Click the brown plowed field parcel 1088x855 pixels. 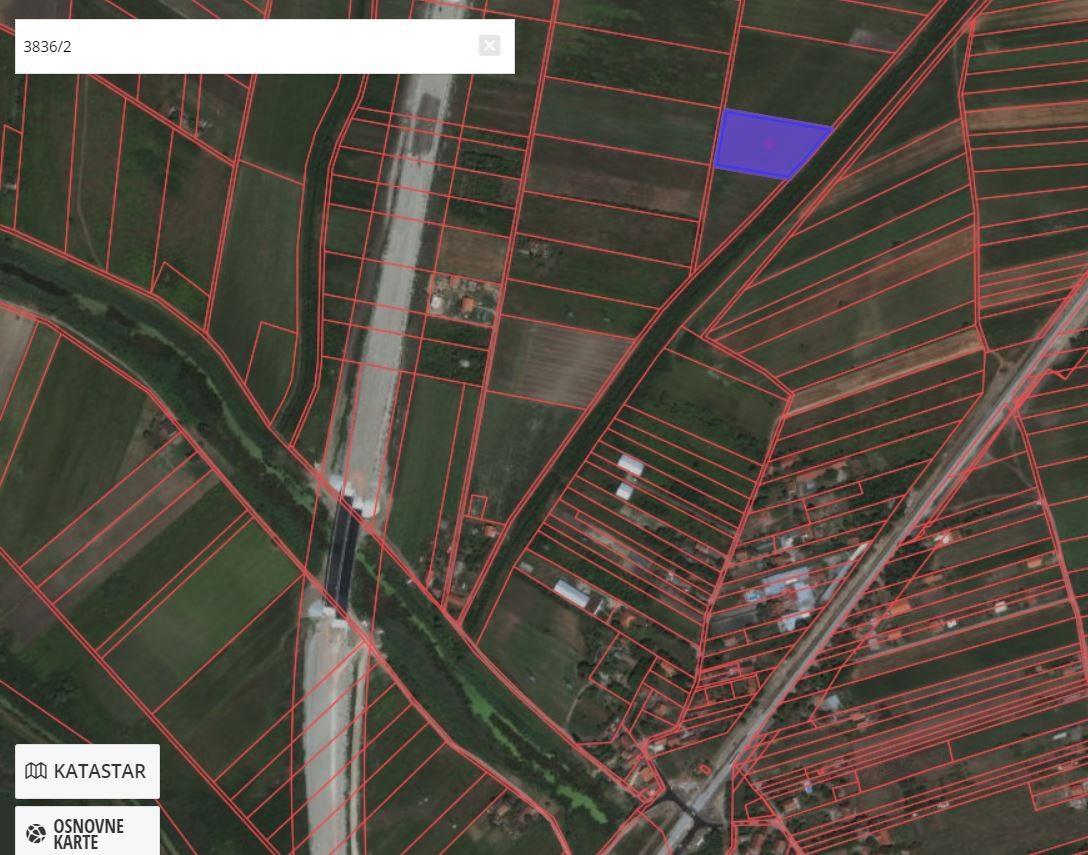[x=557, y=362]
